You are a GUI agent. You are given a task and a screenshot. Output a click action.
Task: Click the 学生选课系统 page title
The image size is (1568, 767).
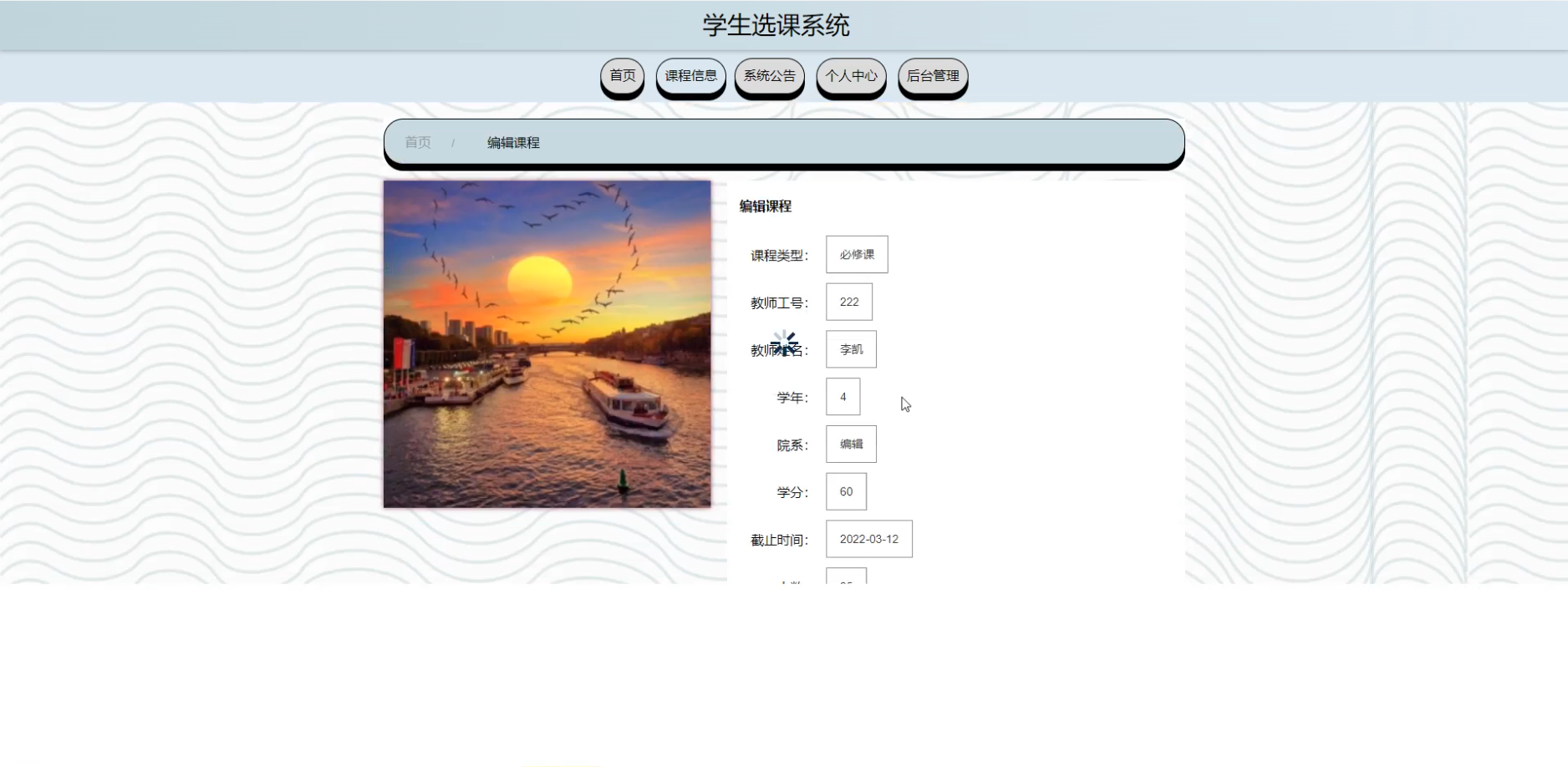776,25
